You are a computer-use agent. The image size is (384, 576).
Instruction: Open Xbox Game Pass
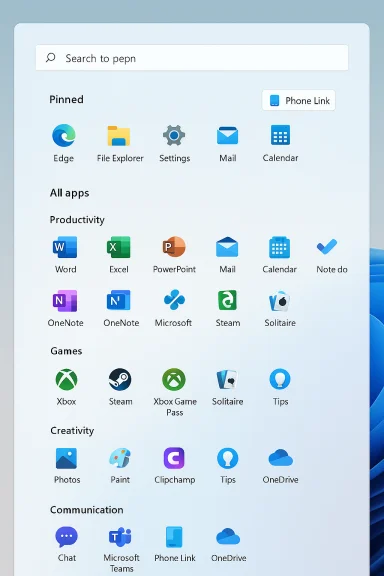coord(175,392)
